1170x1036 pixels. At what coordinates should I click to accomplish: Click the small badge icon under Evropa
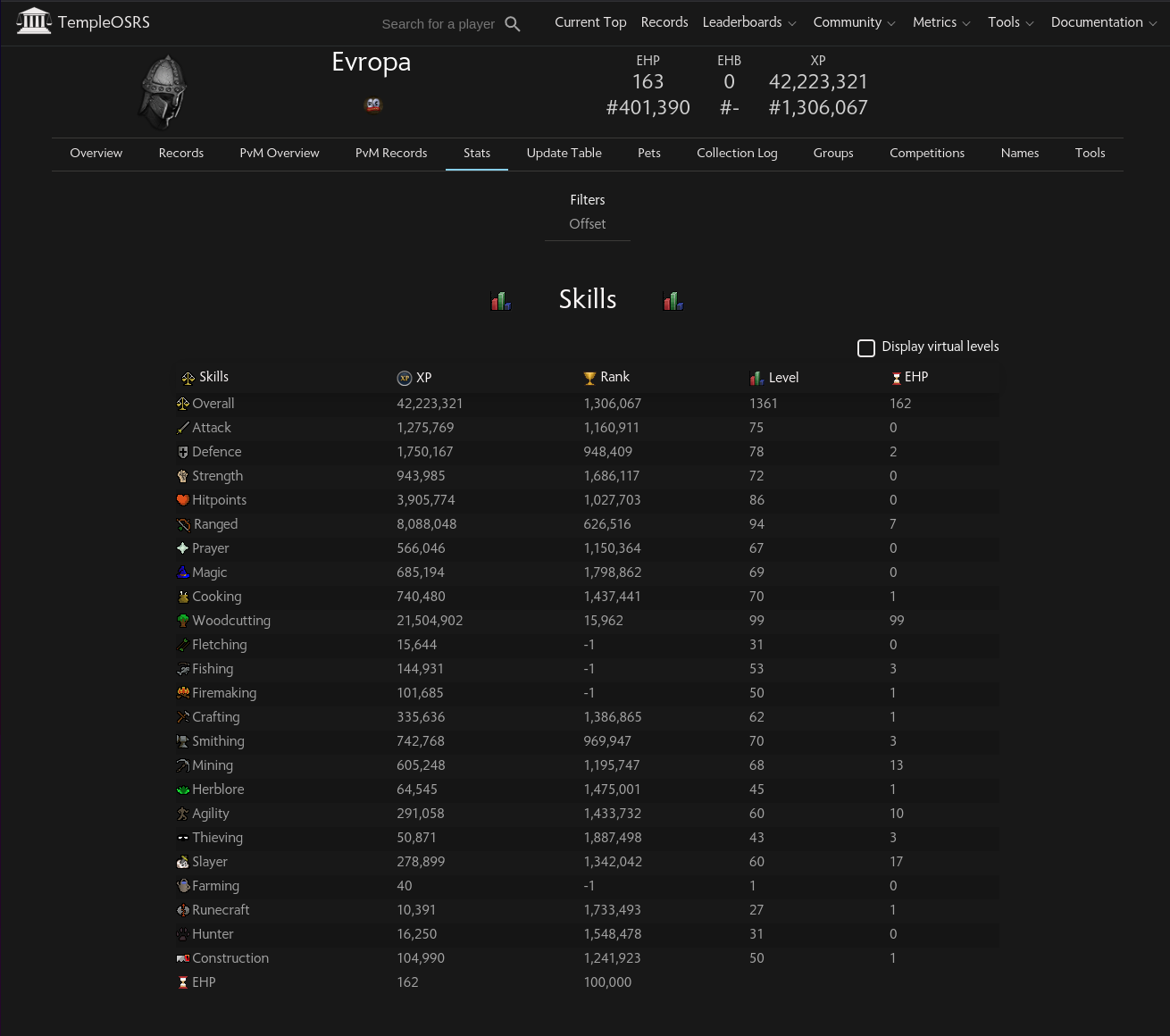[373, 104]
